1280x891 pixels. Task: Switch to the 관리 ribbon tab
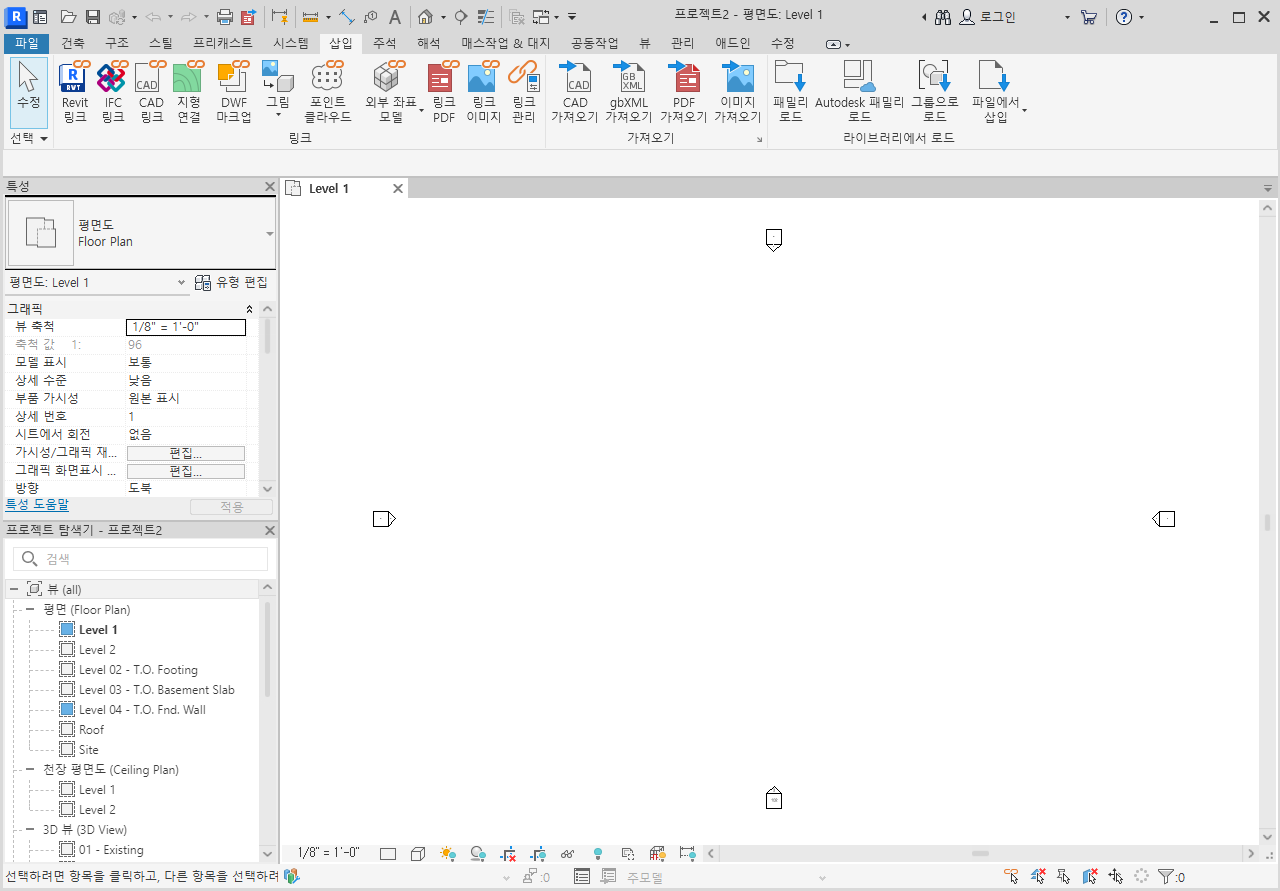[682, 43]
